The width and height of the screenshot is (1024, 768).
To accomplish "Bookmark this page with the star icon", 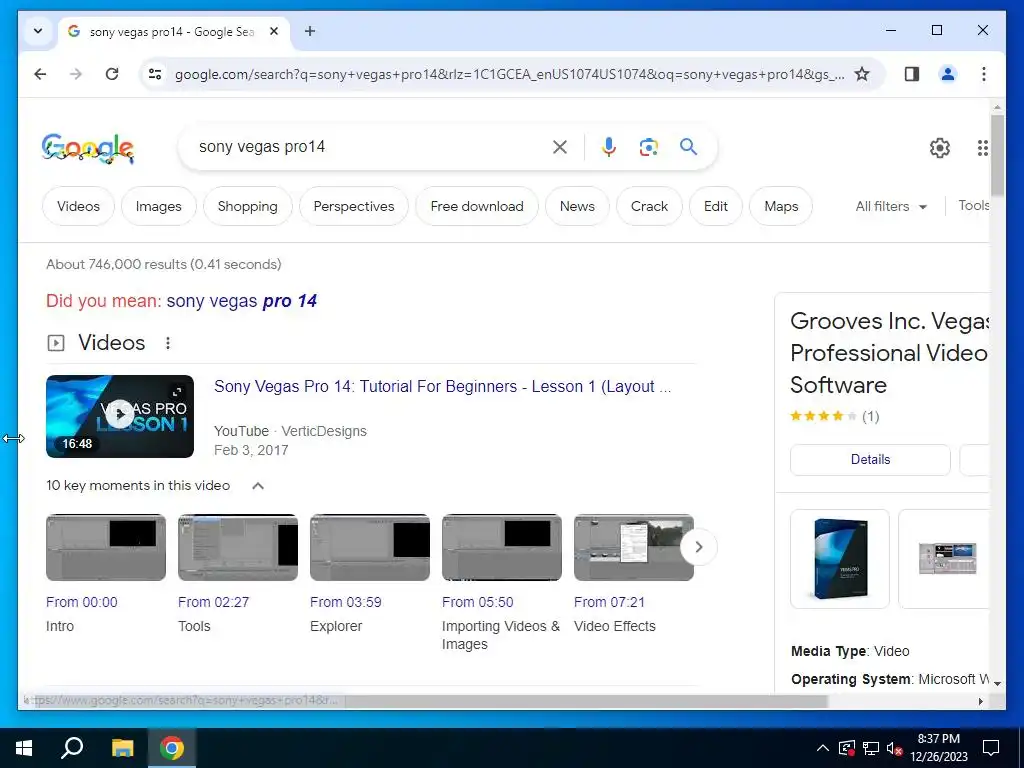I will click(x=862, y=74).
